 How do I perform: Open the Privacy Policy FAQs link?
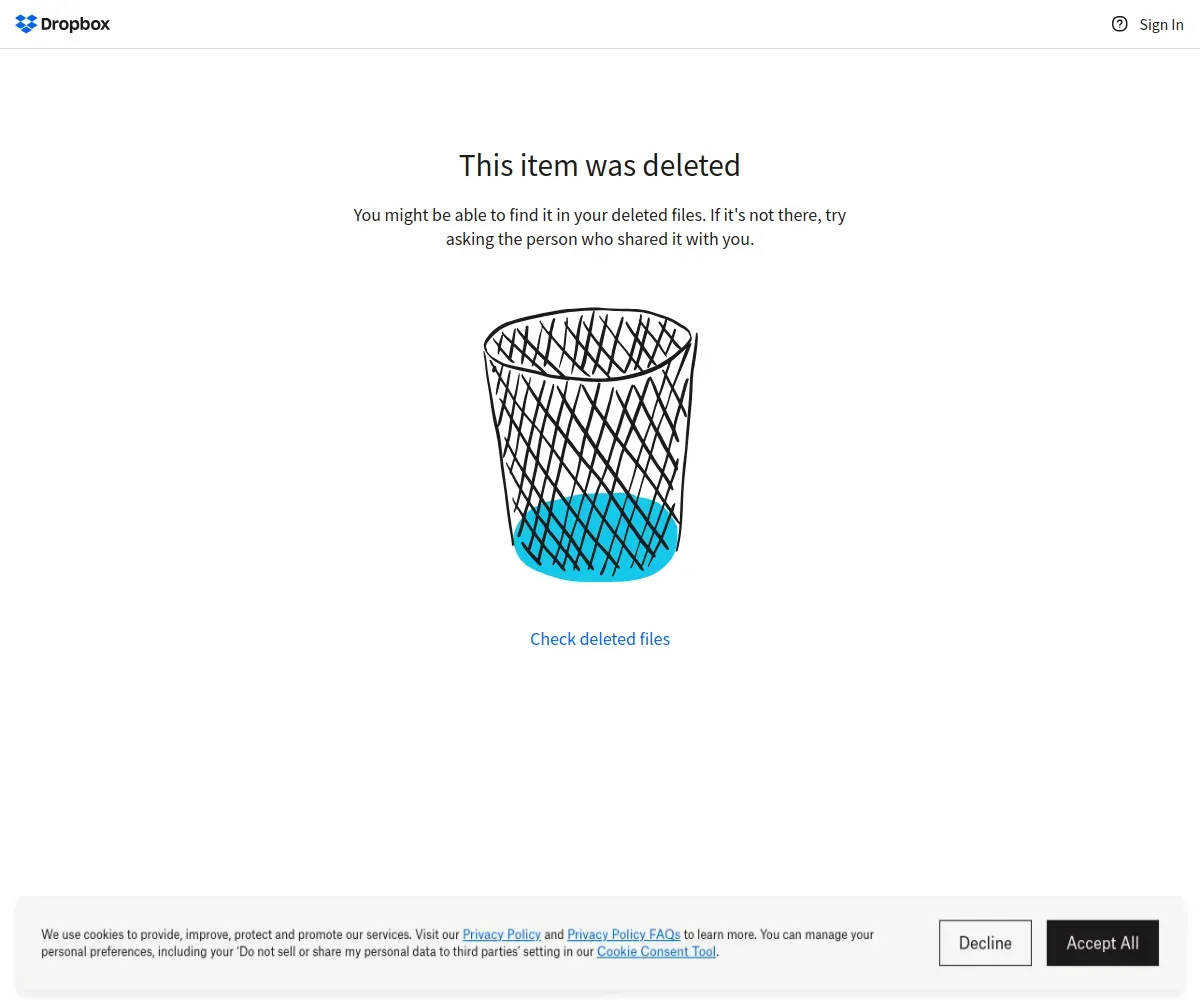[x=623, y=934]
